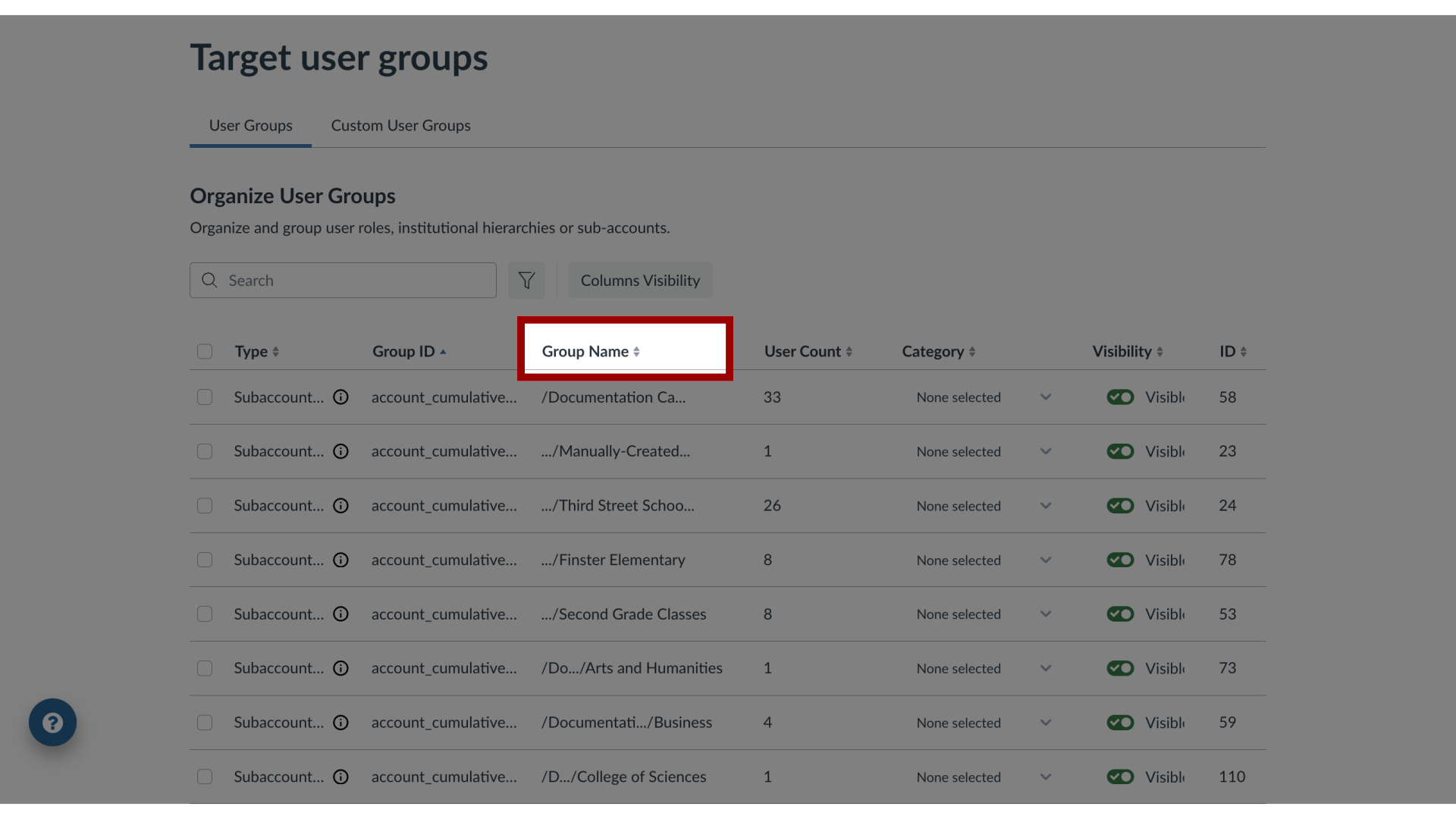The image size is (1456, 819).
Task: Click the ID 110 cell
Action: coord(1232,777)
